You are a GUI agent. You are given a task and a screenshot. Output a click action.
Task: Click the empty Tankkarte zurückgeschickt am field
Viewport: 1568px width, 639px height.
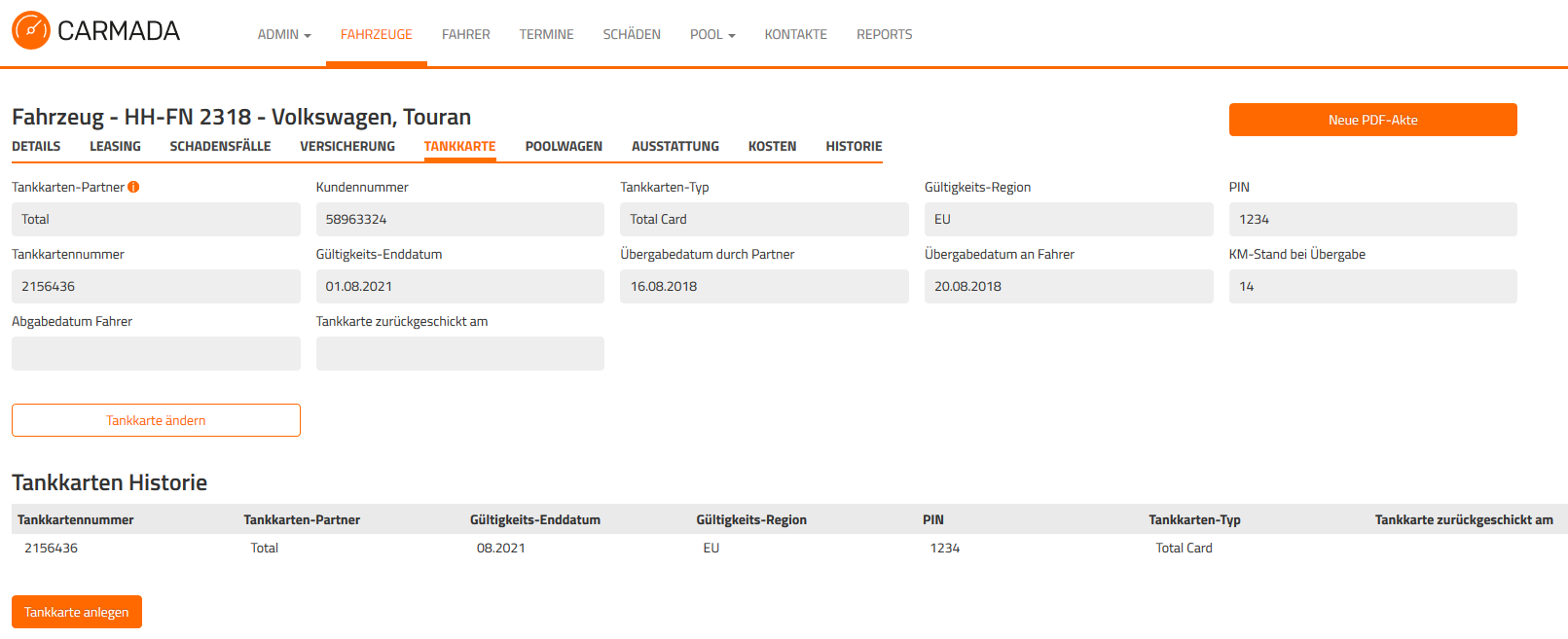(x=460, y=353)
